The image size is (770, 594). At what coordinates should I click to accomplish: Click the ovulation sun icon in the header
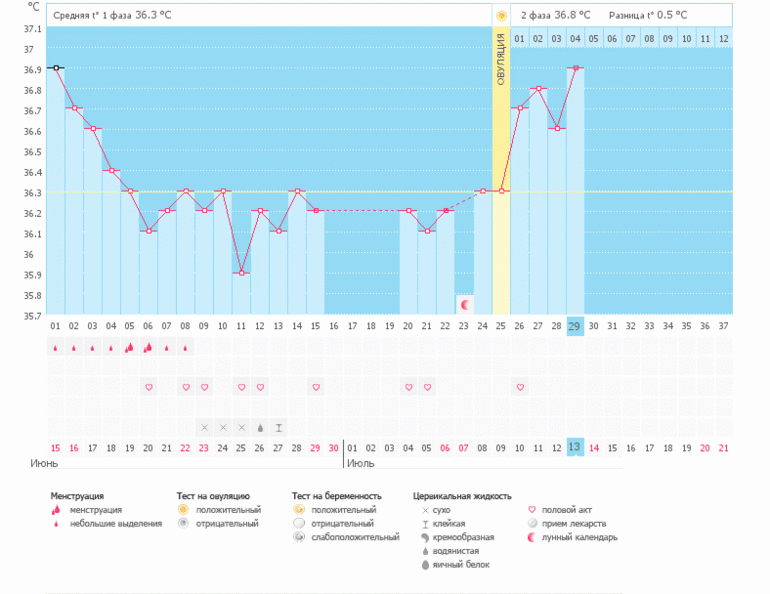click(501, 15)
